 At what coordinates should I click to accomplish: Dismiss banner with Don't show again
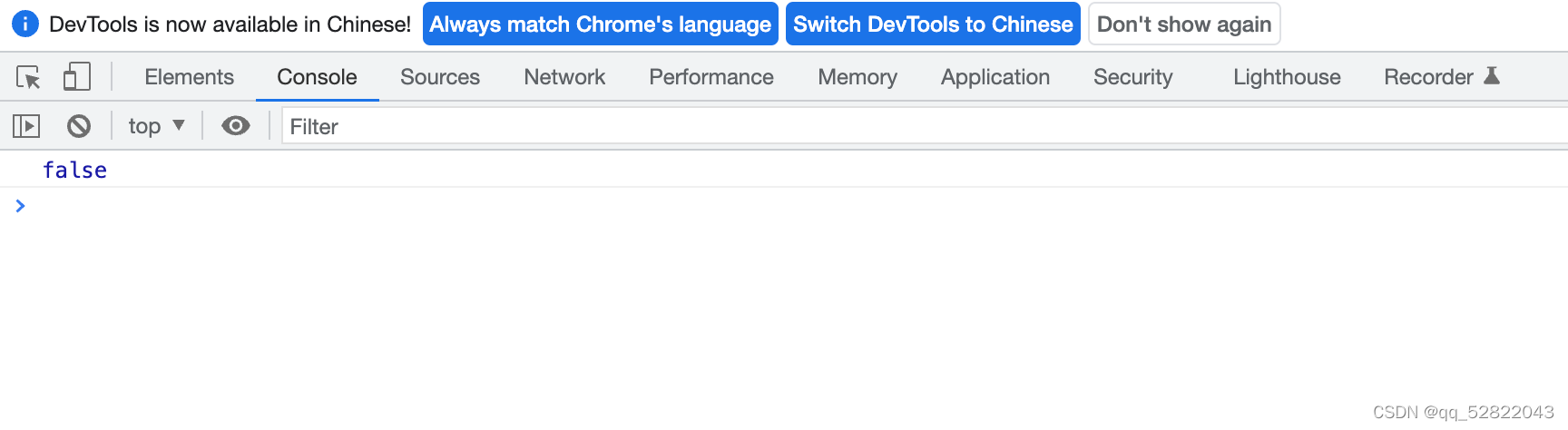1184,24
